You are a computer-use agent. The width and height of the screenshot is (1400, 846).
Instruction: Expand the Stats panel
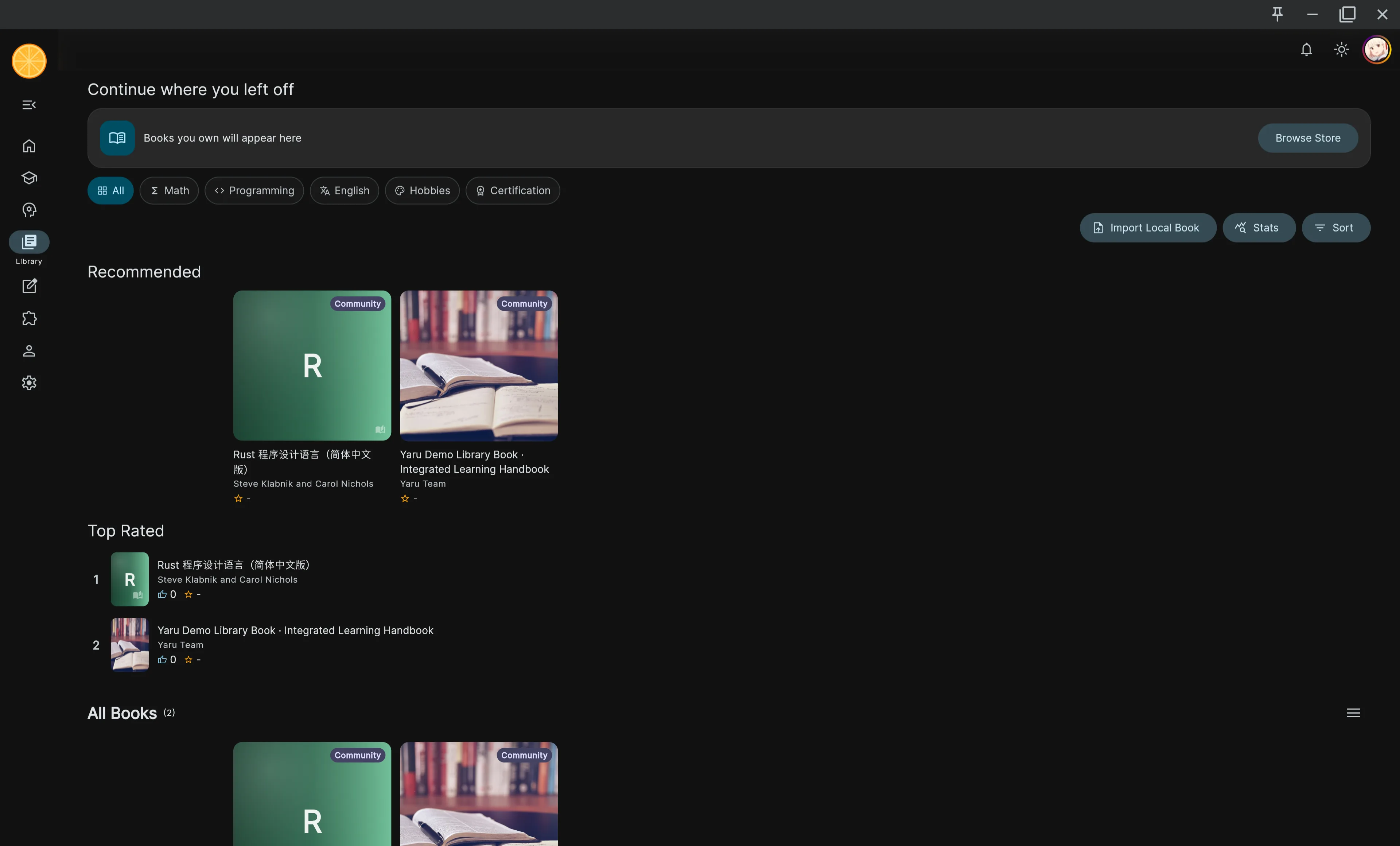[1259, 227]
